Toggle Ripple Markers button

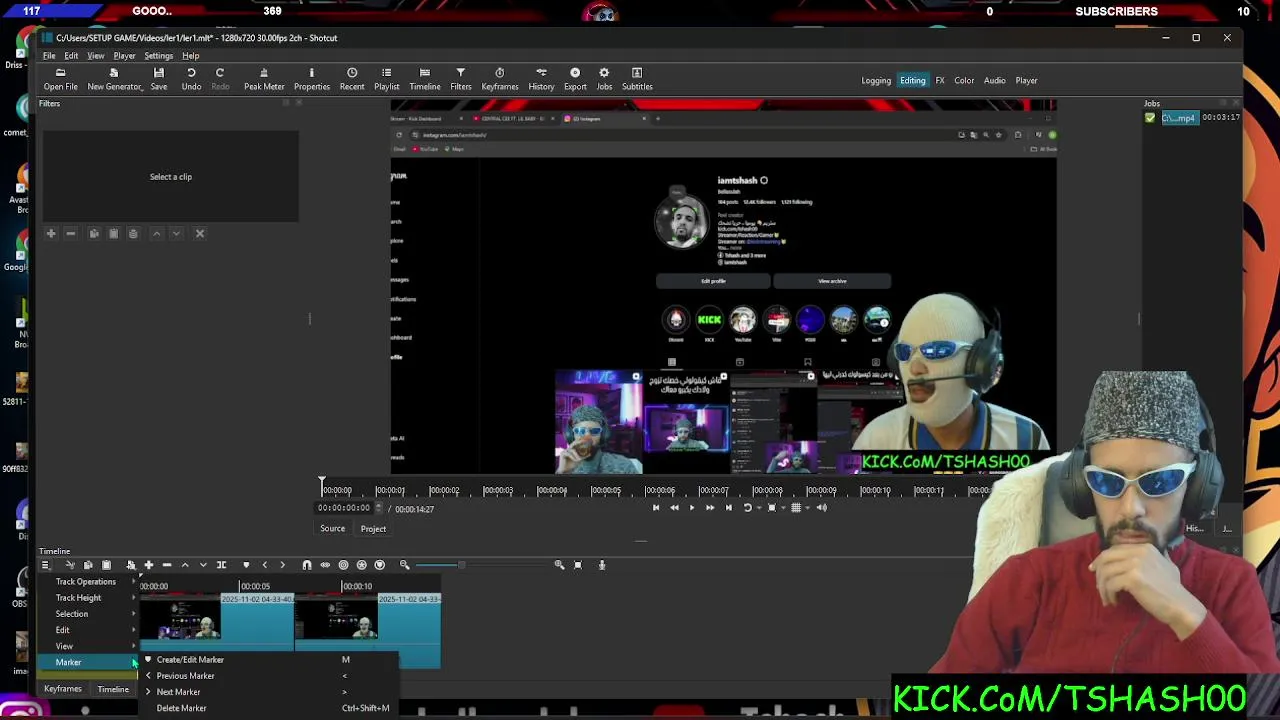(379, 565)
